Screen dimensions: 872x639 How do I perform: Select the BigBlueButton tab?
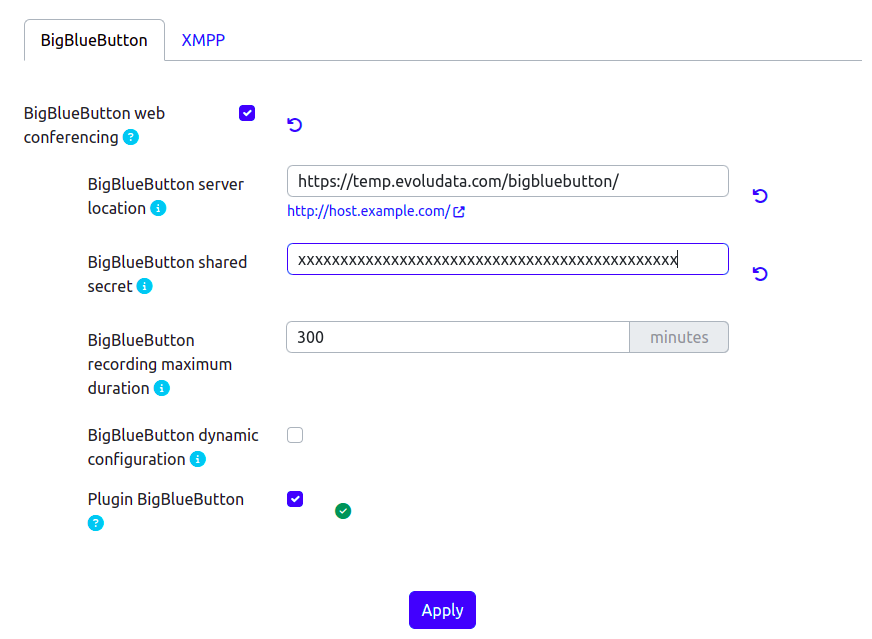click(x=94, y=40)
